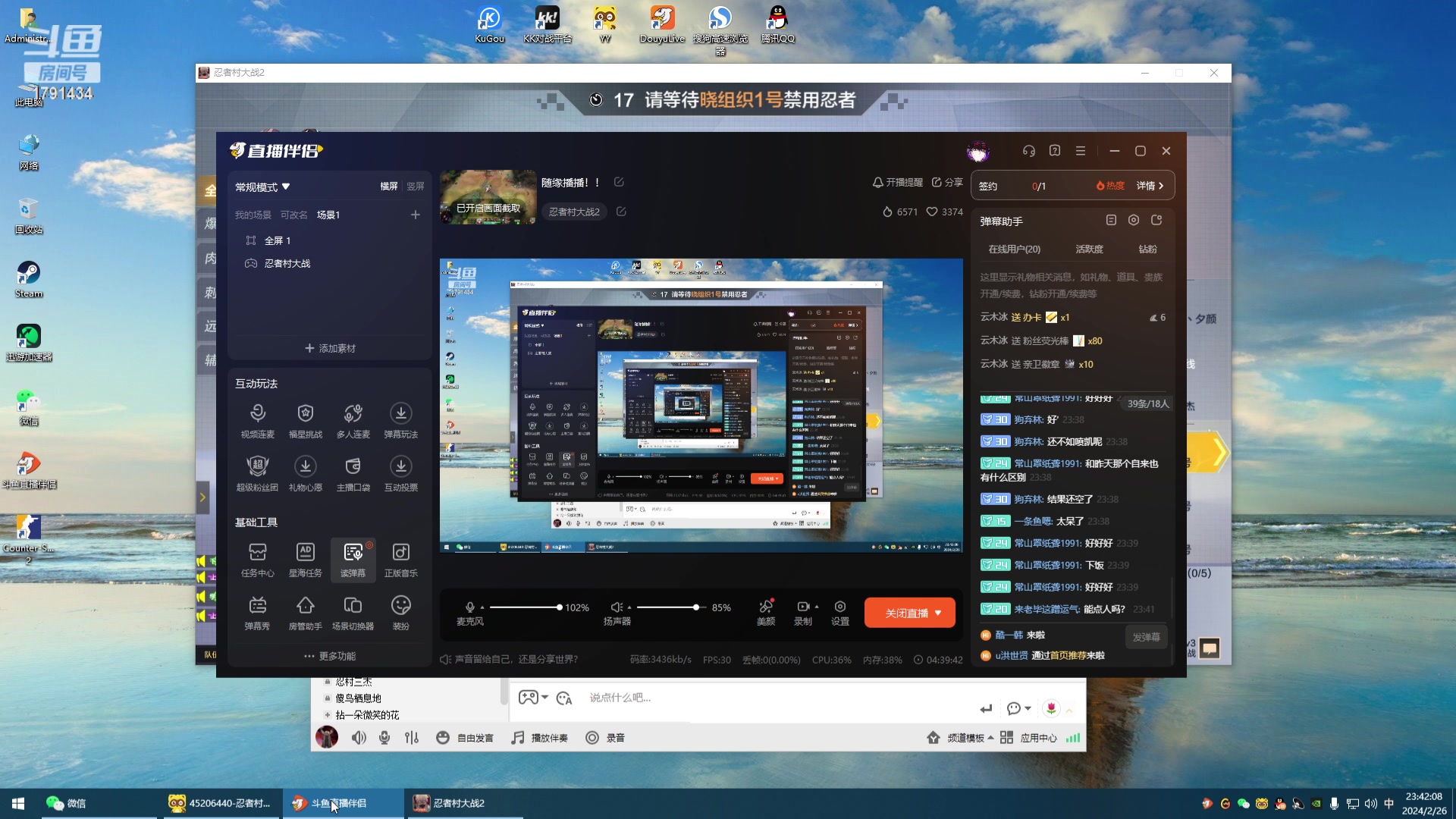Switch to 活跃度 tab

1089,249
